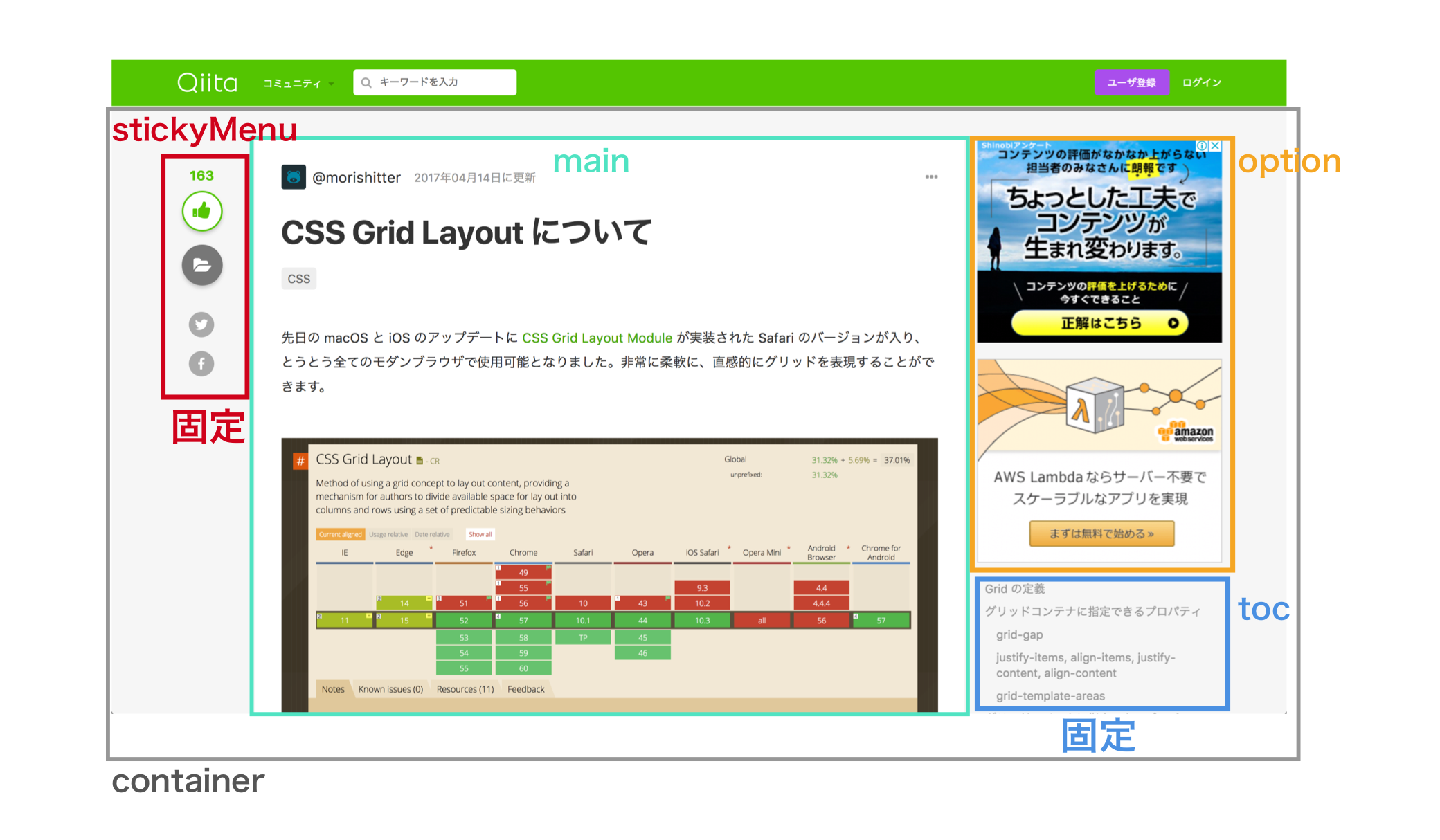This screenshot has height=840, width=1440.
Task: Click Chrome 57 support cell
Action: point(523,621)
